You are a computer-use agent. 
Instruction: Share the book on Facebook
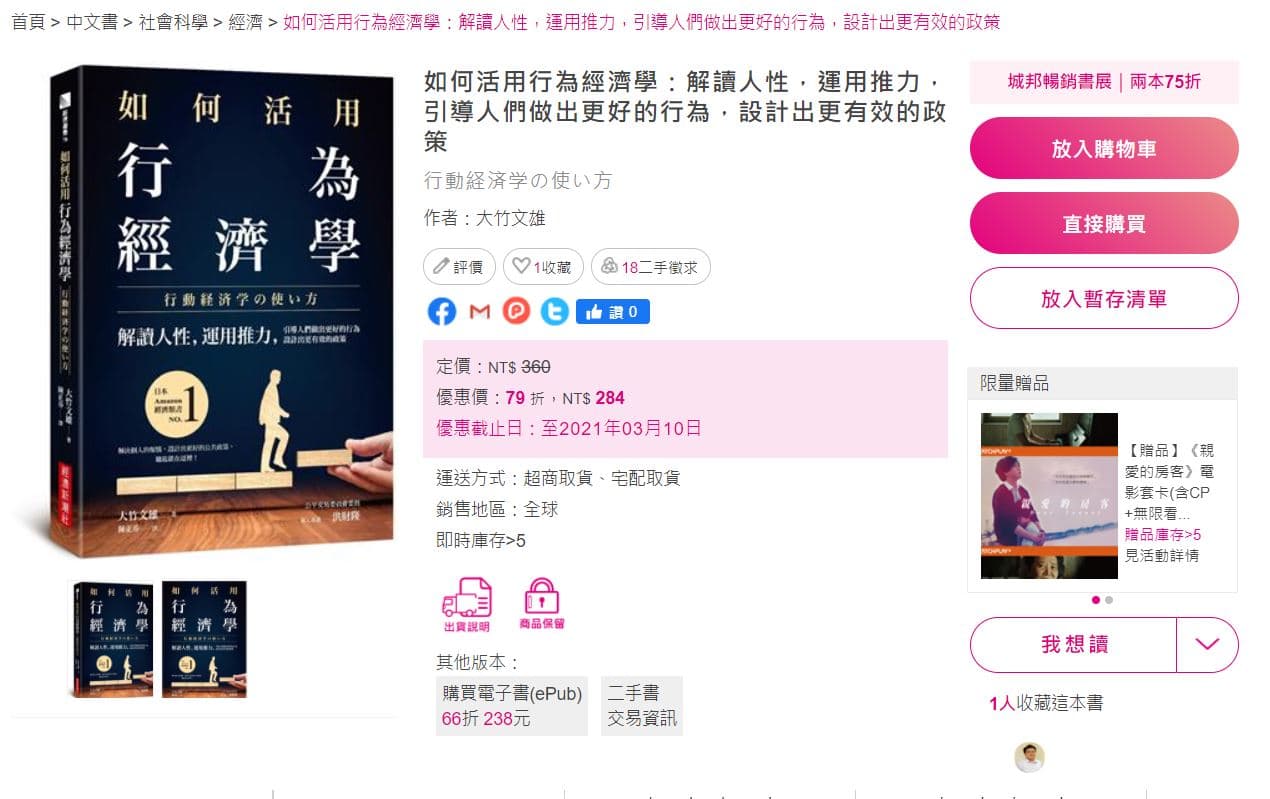point(441,311)
